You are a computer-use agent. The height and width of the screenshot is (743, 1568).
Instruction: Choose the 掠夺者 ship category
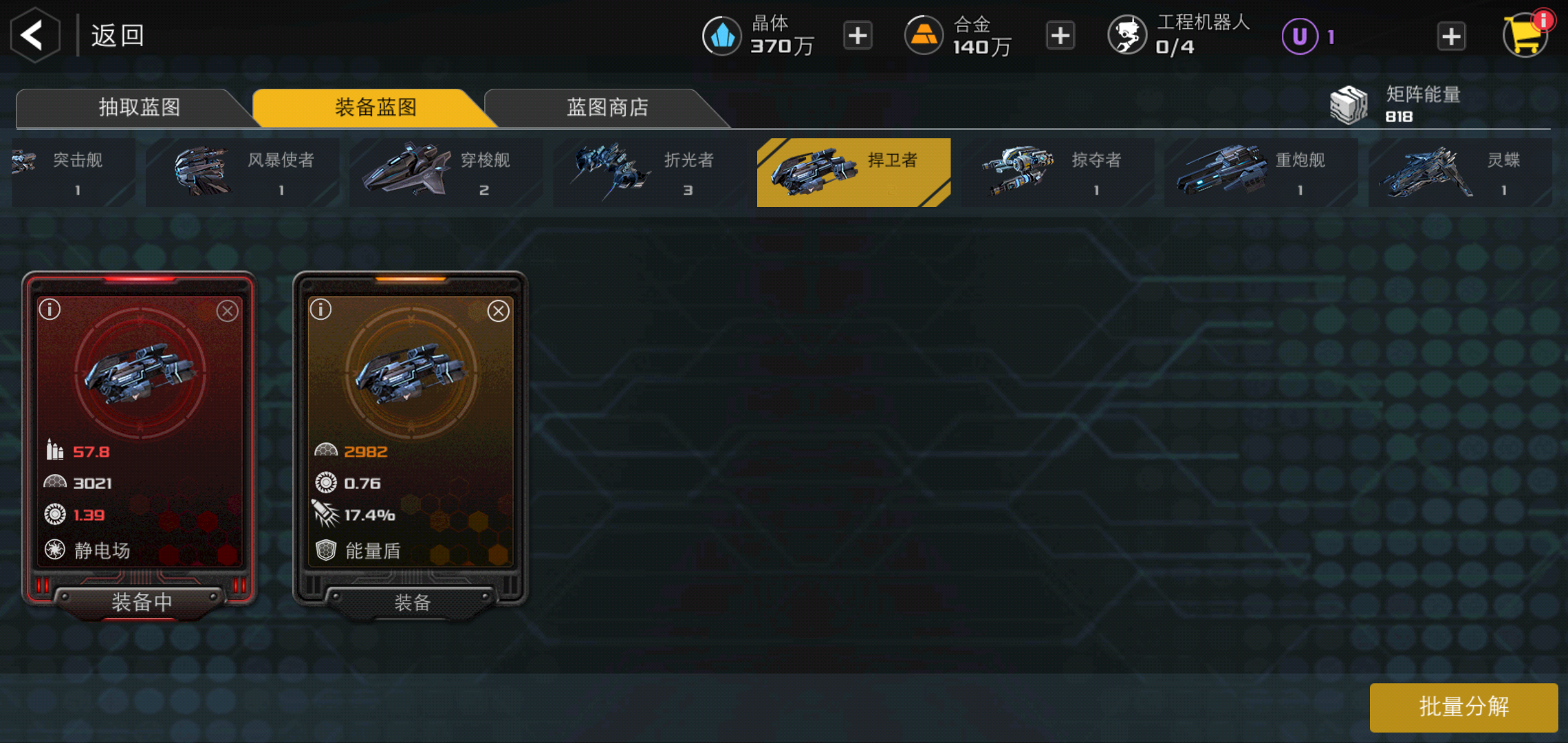pos(1057,173)
